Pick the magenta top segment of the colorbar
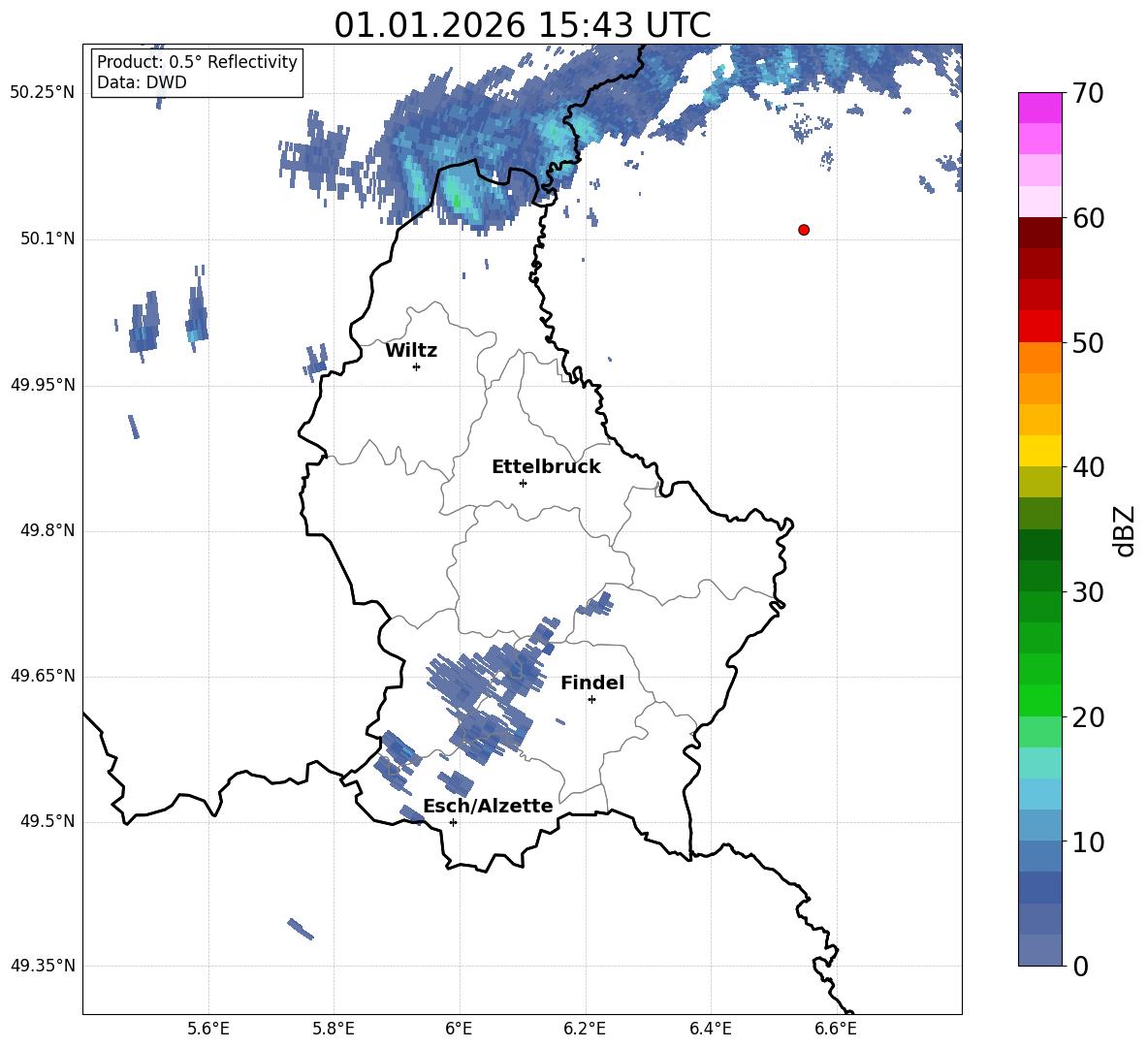 coord(1039,108)
